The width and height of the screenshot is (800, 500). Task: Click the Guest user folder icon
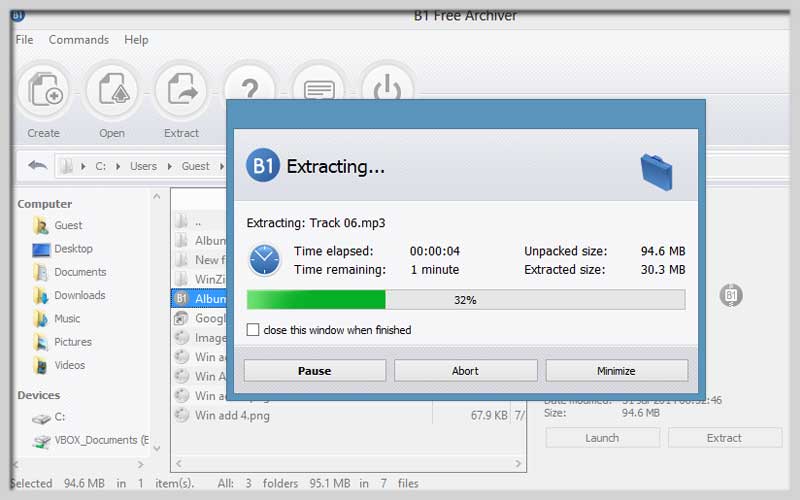pyautogui.click(x=40, y=225)
